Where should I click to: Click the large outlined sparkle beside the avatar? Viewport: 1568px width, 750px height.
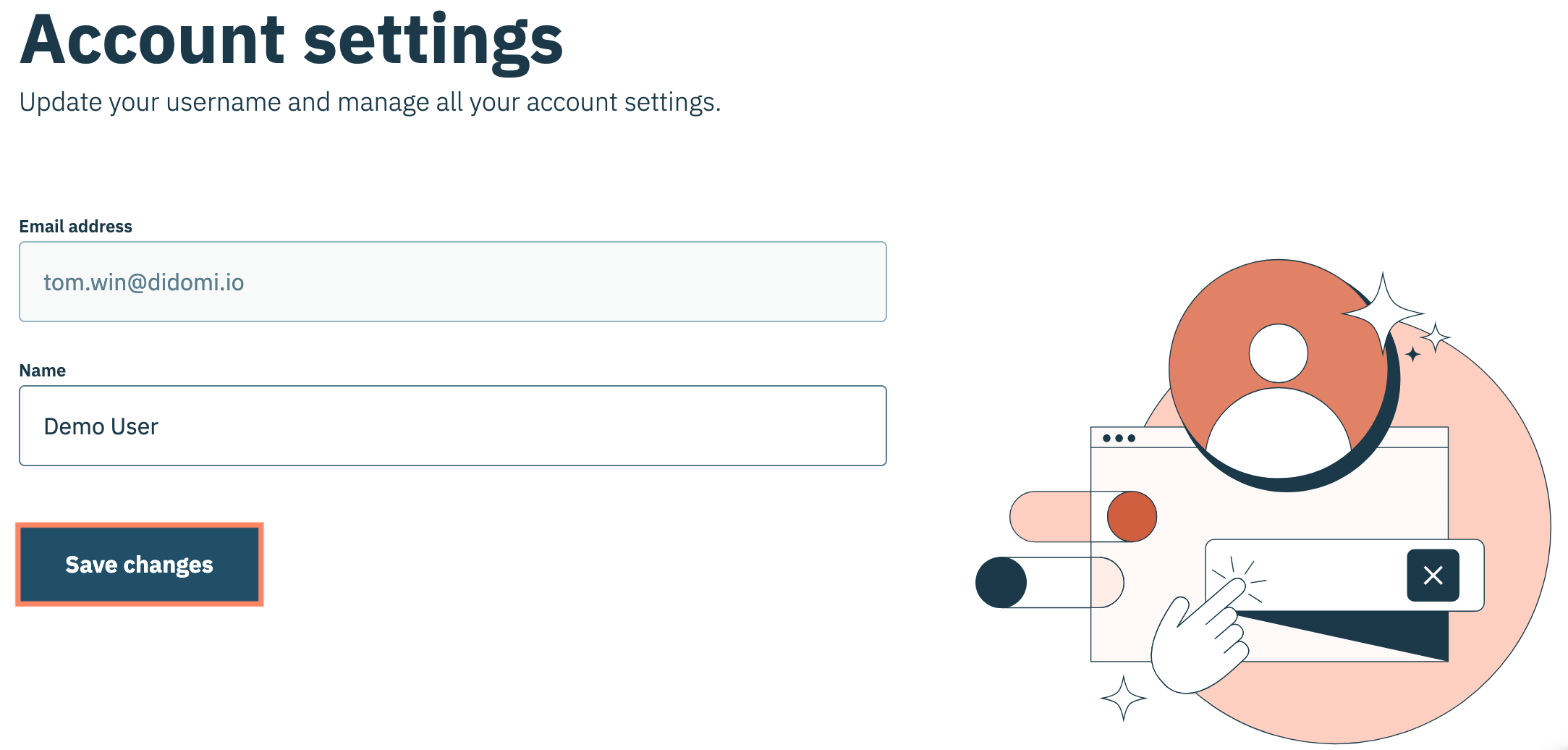[1382, 311]
